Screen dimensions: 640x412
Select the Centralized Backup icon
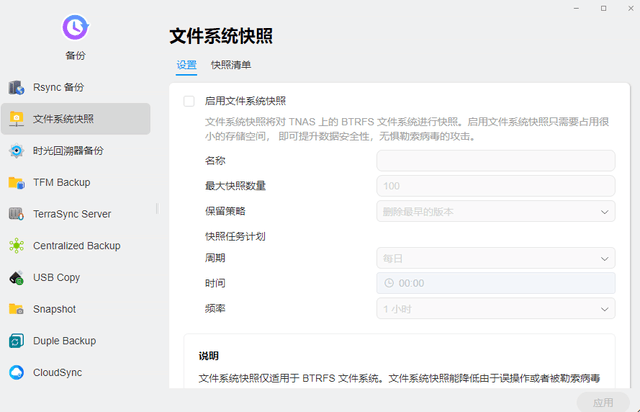tap(16, 246)
